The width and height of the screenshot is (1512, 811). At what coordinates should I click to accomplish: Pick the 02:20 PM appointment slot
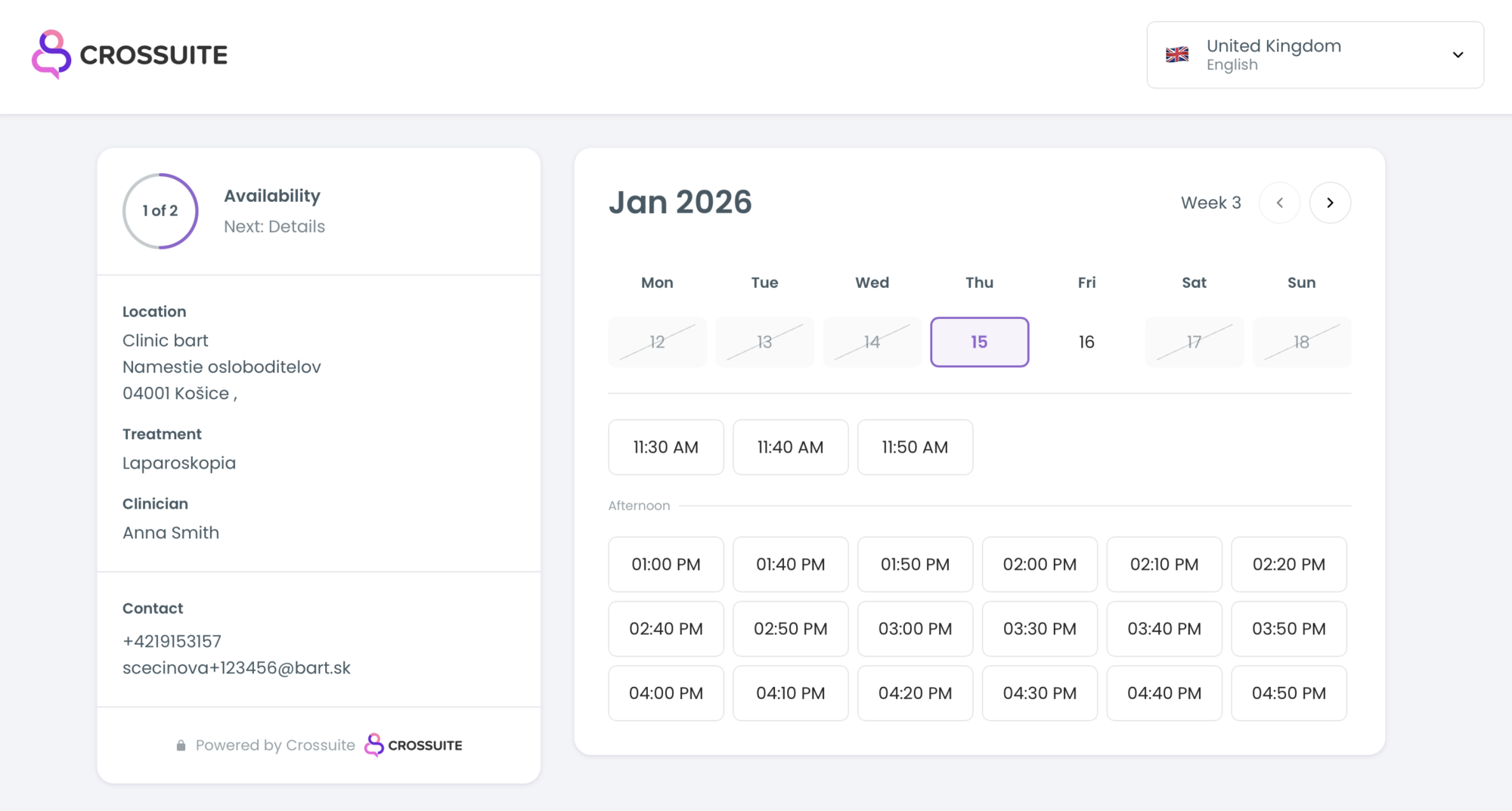click(x=1288, y=565)
